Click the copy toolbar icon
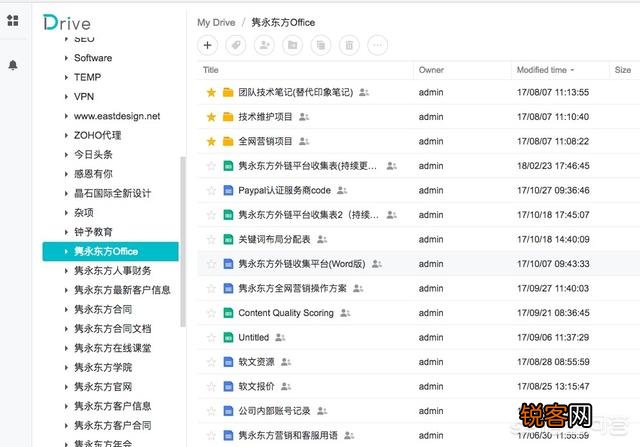The width and height of the screenshot is (640, 447). point(321,45)
